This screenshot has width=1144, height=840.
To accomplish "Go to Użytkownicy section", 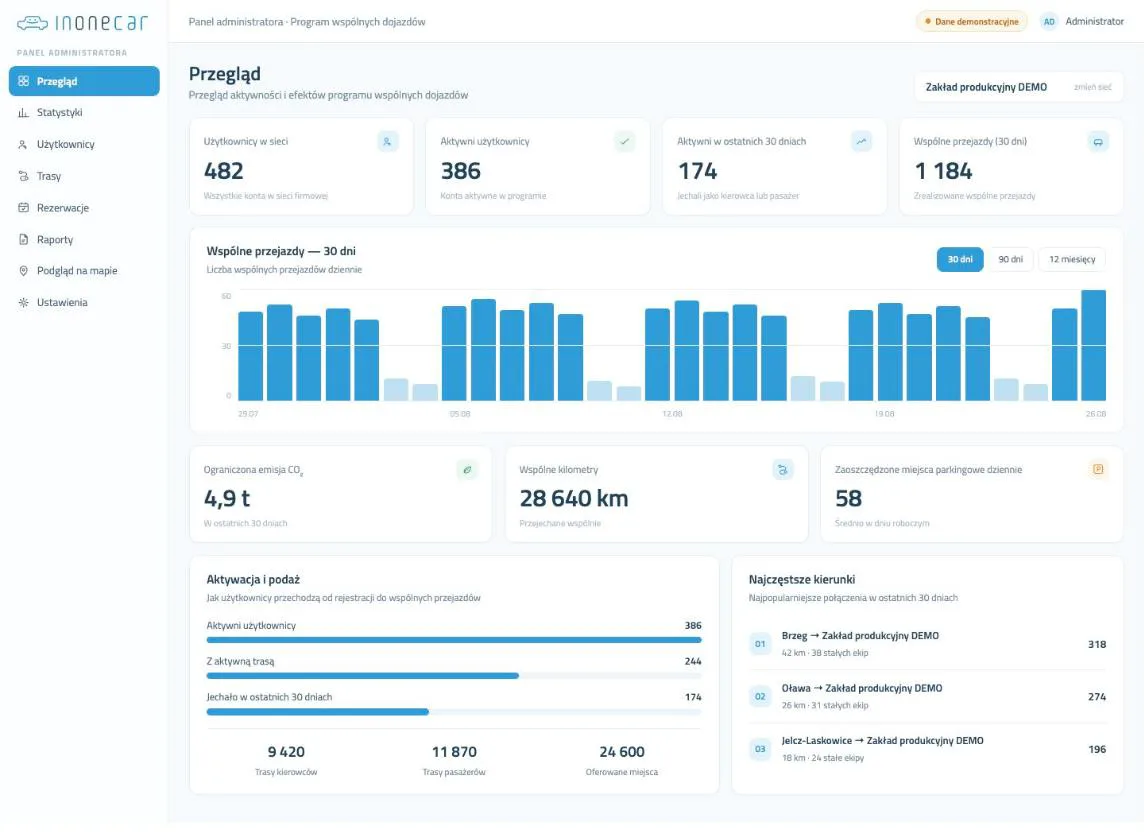I will [84, 145].
